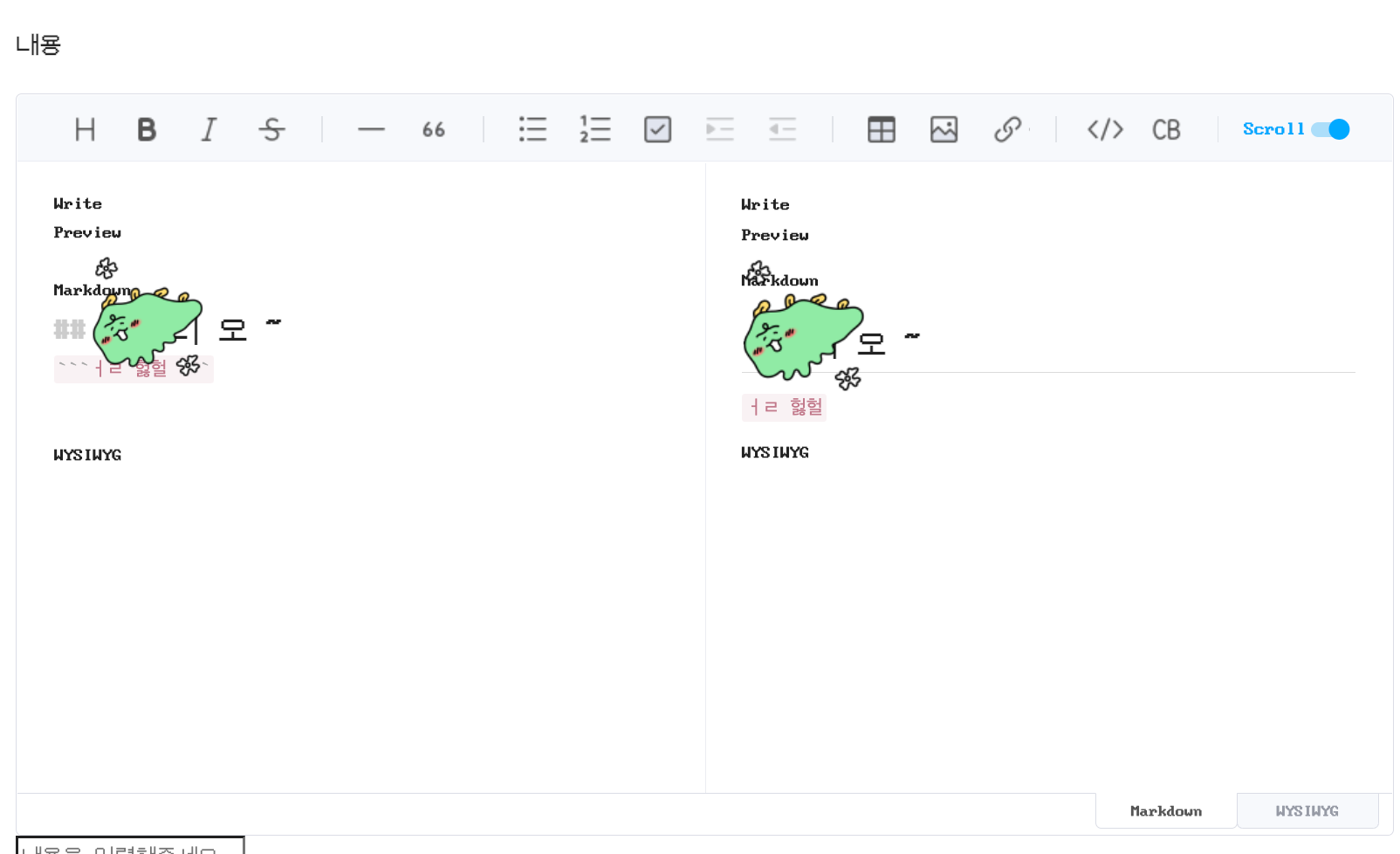This screenshot has height=854, width=1400.
Task: Insert a hyperlink
Action: point(1007,129)
